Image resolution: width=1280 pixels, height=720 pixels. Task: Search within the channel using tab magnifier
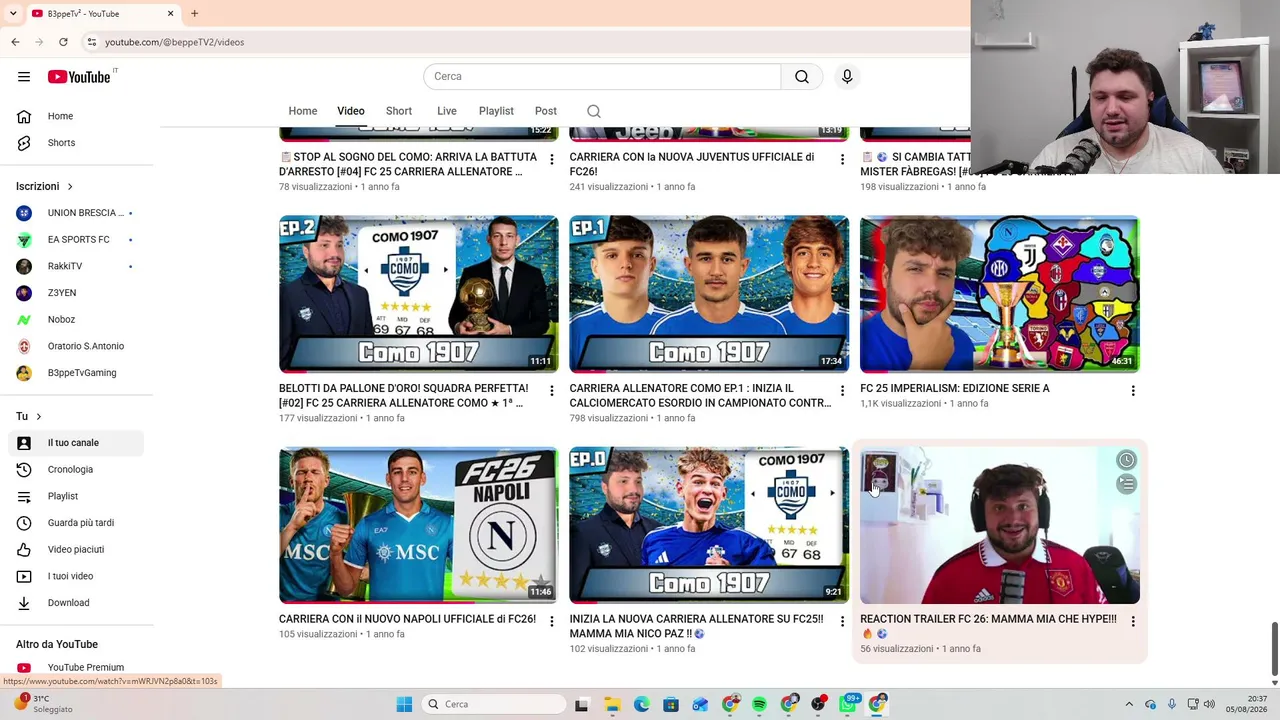point(594,111)
